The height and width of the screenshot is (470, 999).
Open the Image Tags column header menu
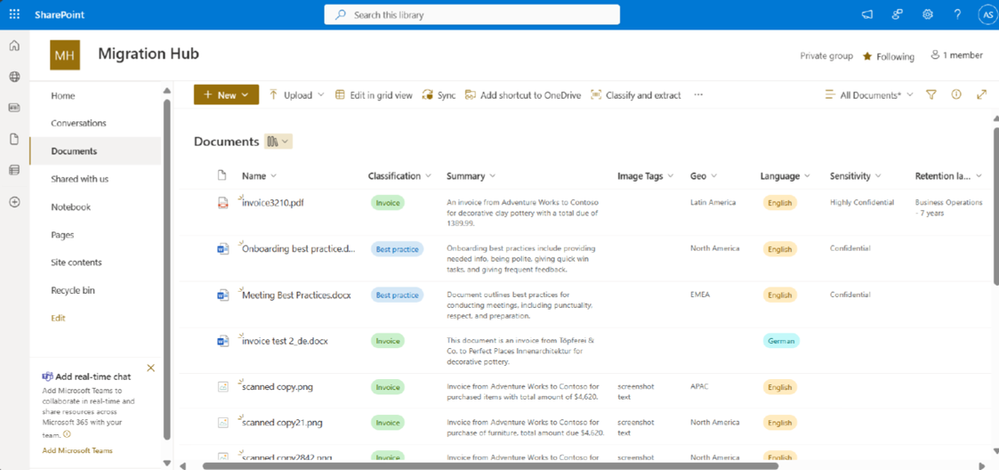(646, 176)
